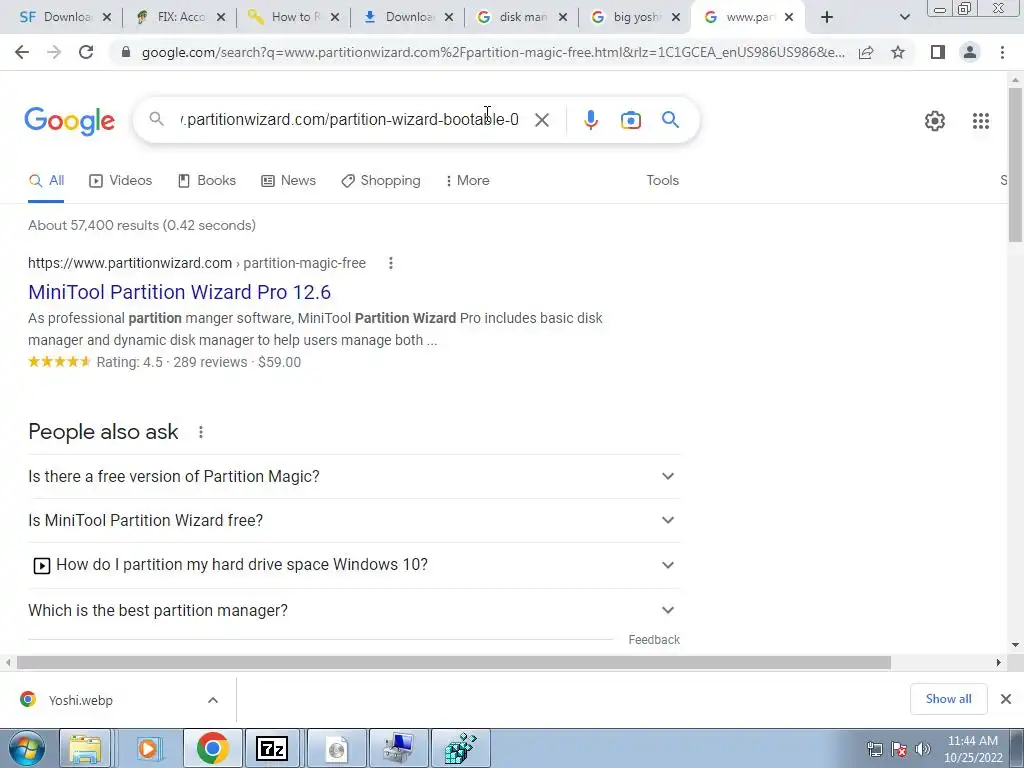Open the Action Center flag tray icon

(899, 749)
